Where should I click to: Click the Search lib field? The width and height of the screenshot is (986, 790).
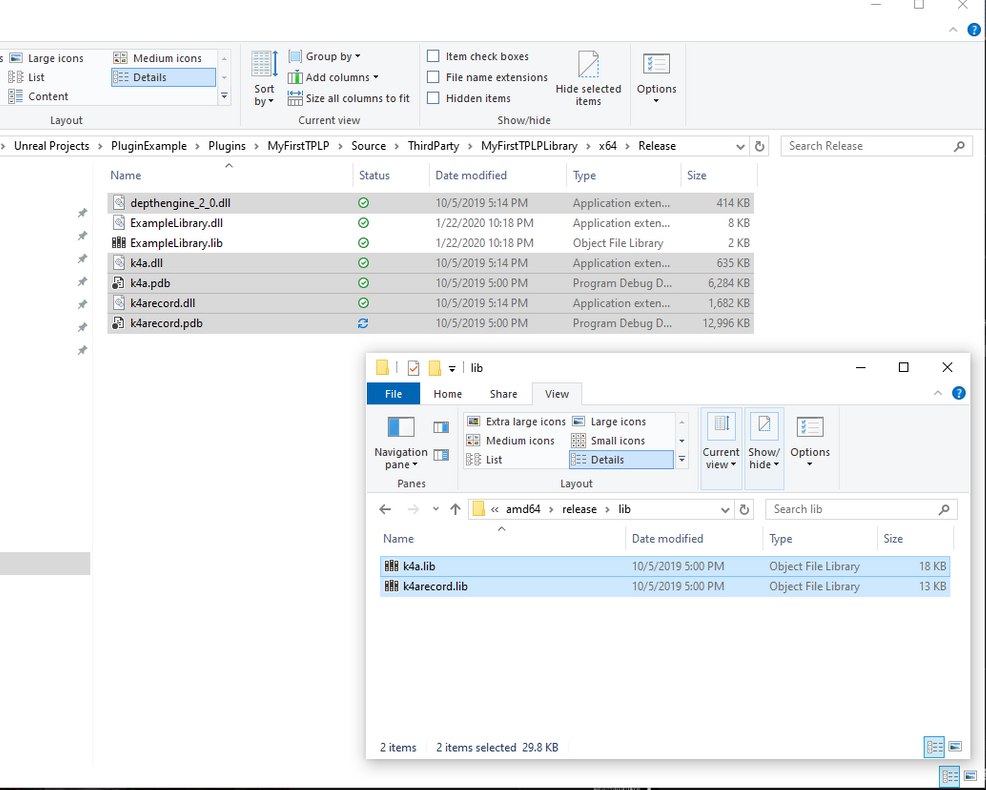[x=861, y=509]
